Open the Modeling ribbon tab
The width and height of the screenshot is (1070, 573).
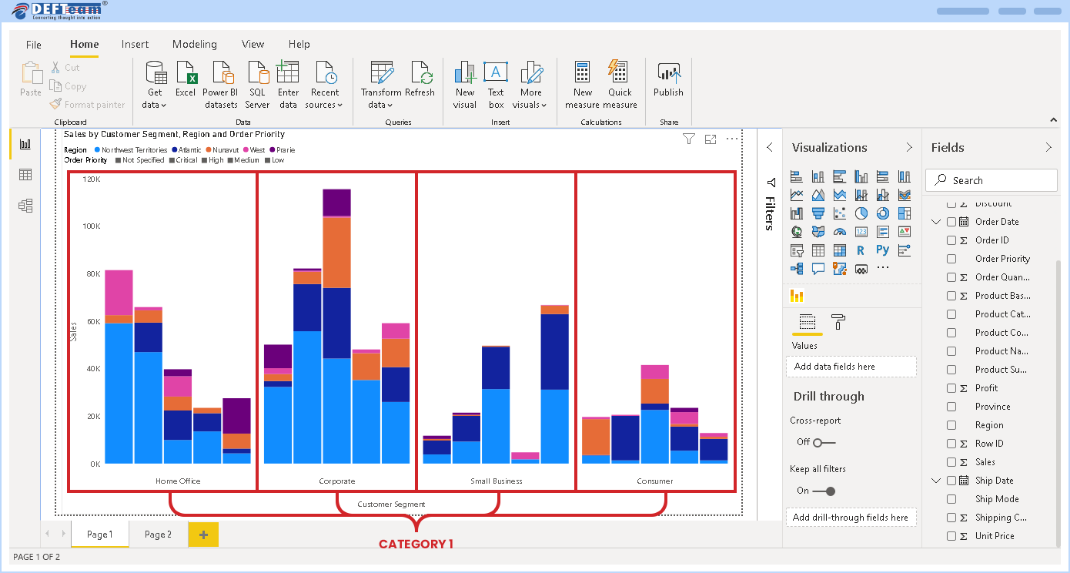point(194,44)
